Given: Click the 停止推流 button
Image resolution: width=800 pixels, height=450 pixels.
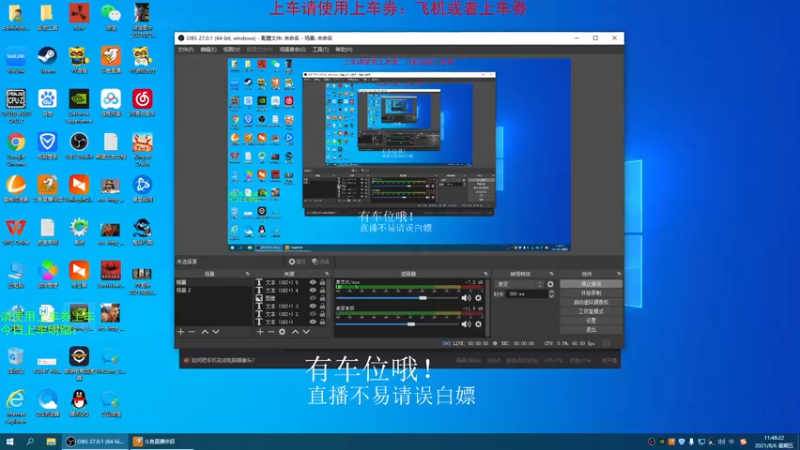Looking at the screenshot, I should (591, 284).
